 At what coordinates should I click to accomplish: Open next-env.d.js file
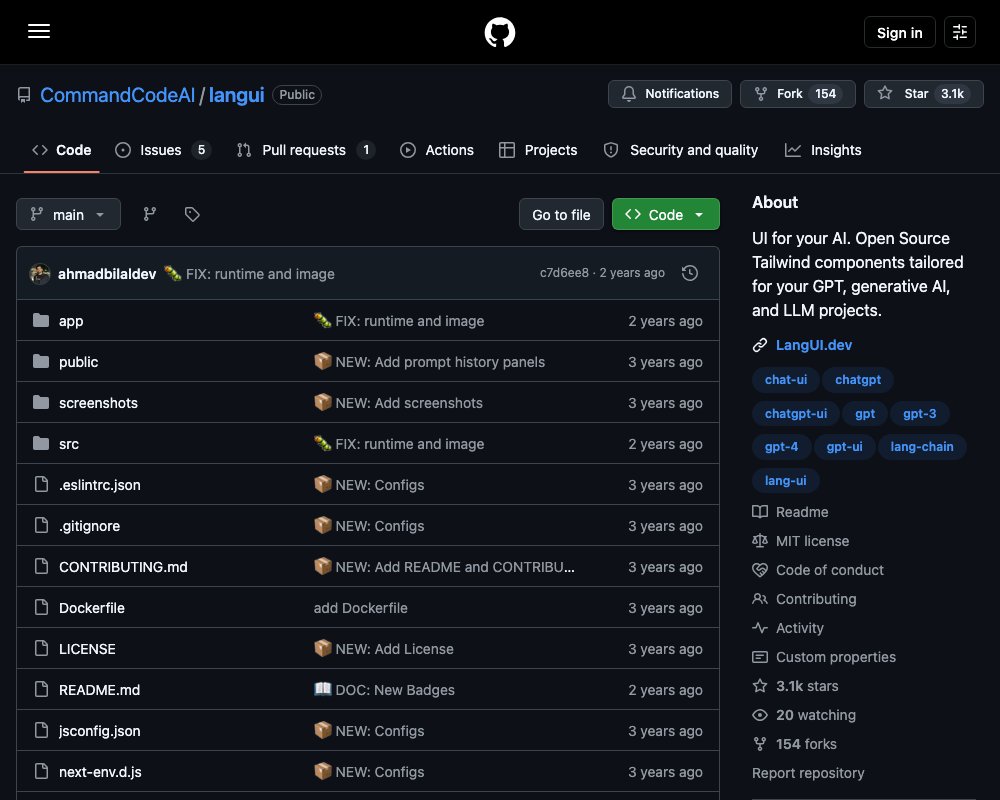[x=100, y=772]
